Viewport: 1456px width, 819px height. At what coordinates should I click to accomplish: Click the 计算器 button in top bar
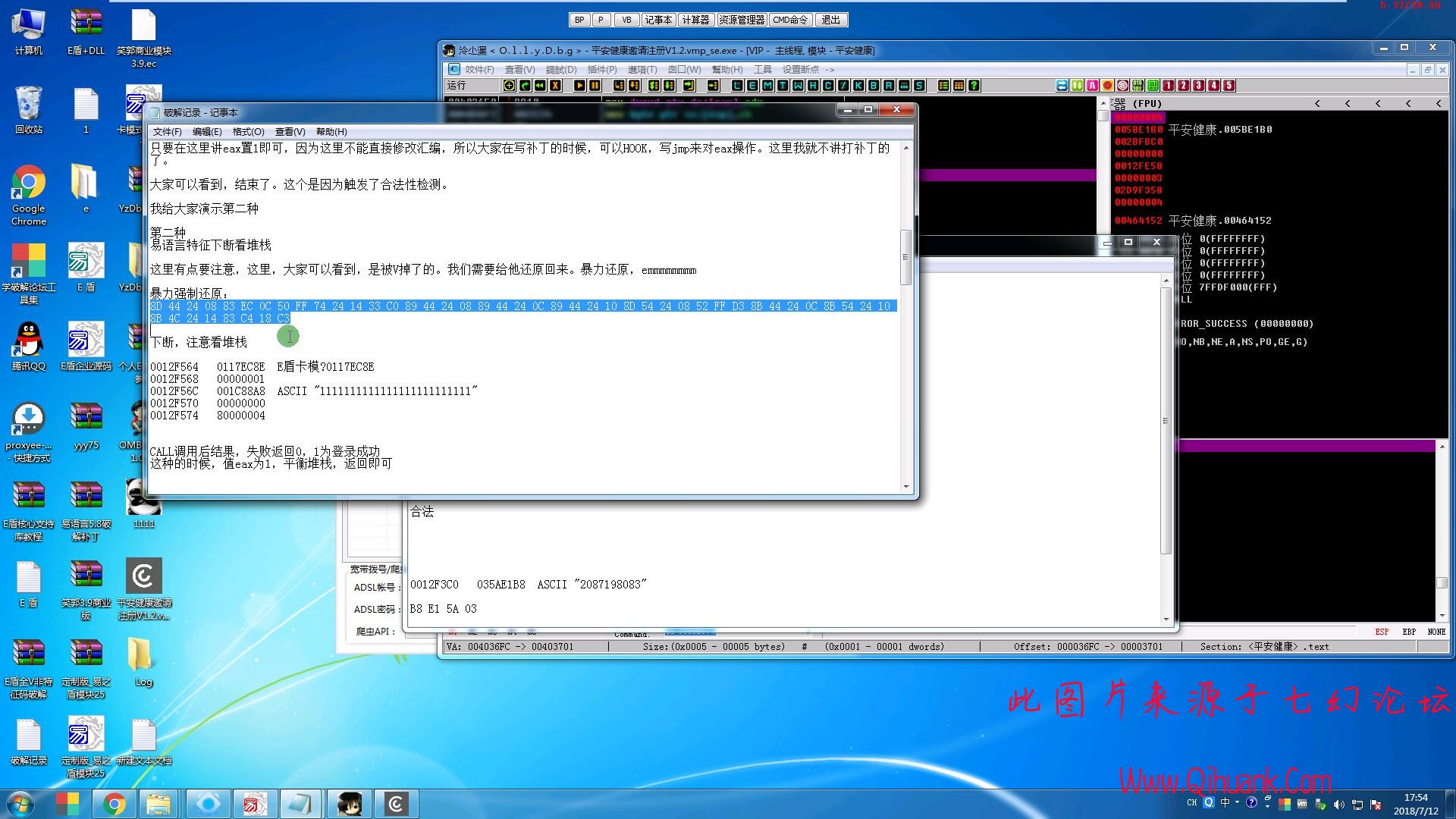tap(695, 20)
